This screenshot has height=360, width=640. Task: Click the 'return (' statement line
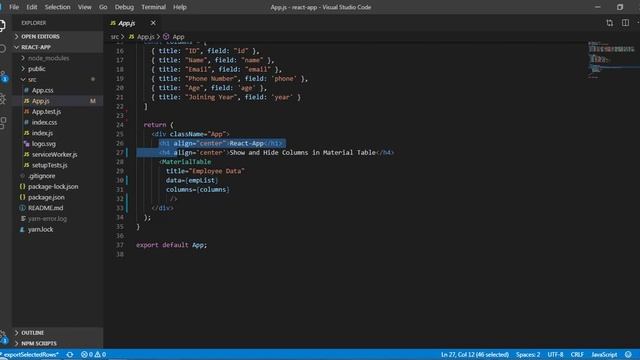click(158, 125)
